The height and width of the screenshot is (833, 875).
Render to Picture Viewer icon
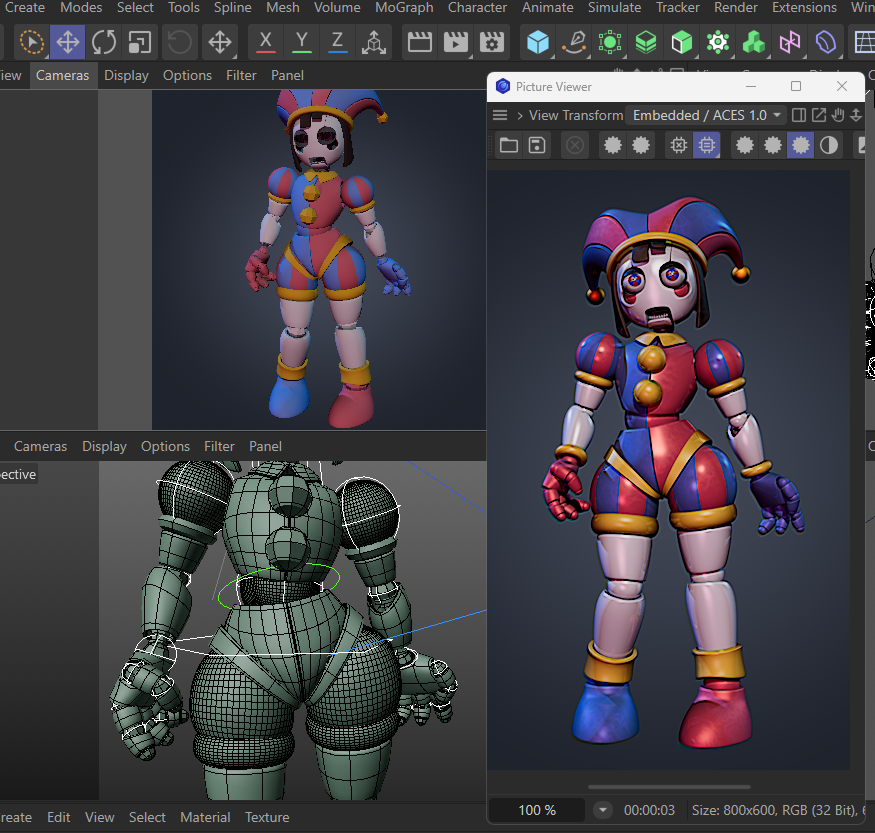pos(456,42)
